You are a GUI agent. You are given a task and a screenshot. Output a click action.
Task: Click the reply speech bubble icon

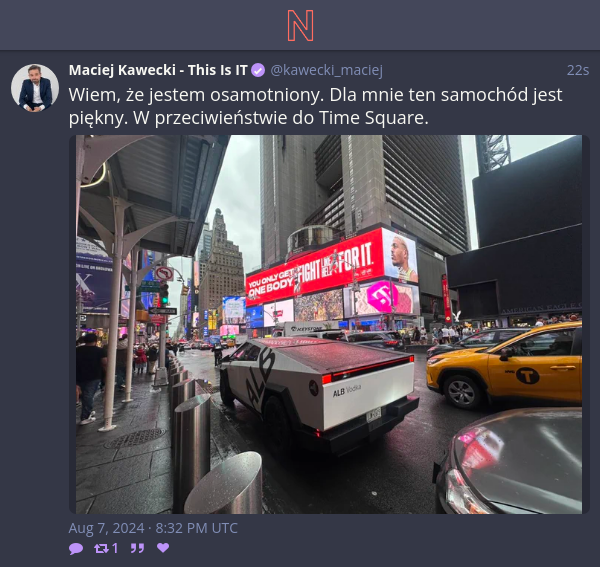[x=76, y=548]
